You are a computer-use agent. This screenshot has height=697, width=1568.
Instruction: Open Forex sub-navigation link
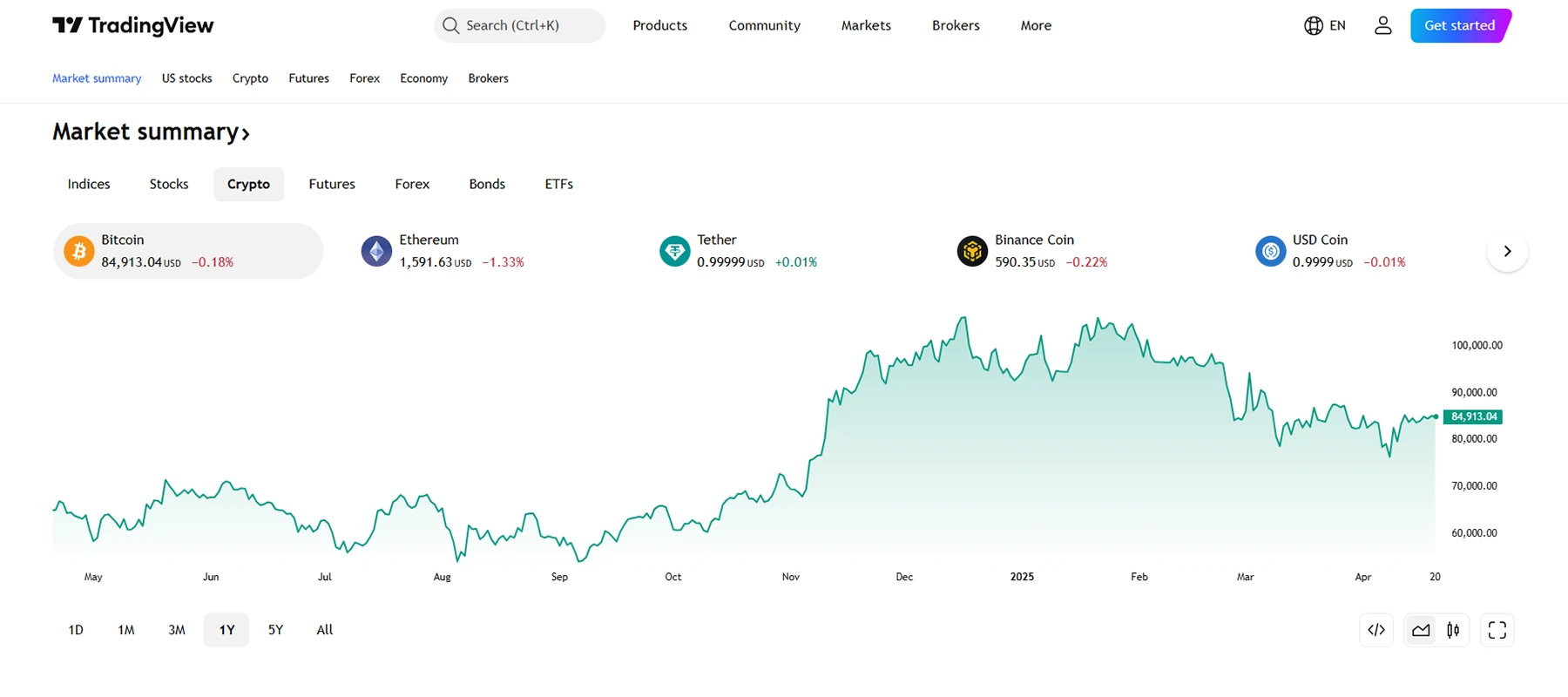pos(365,78)
